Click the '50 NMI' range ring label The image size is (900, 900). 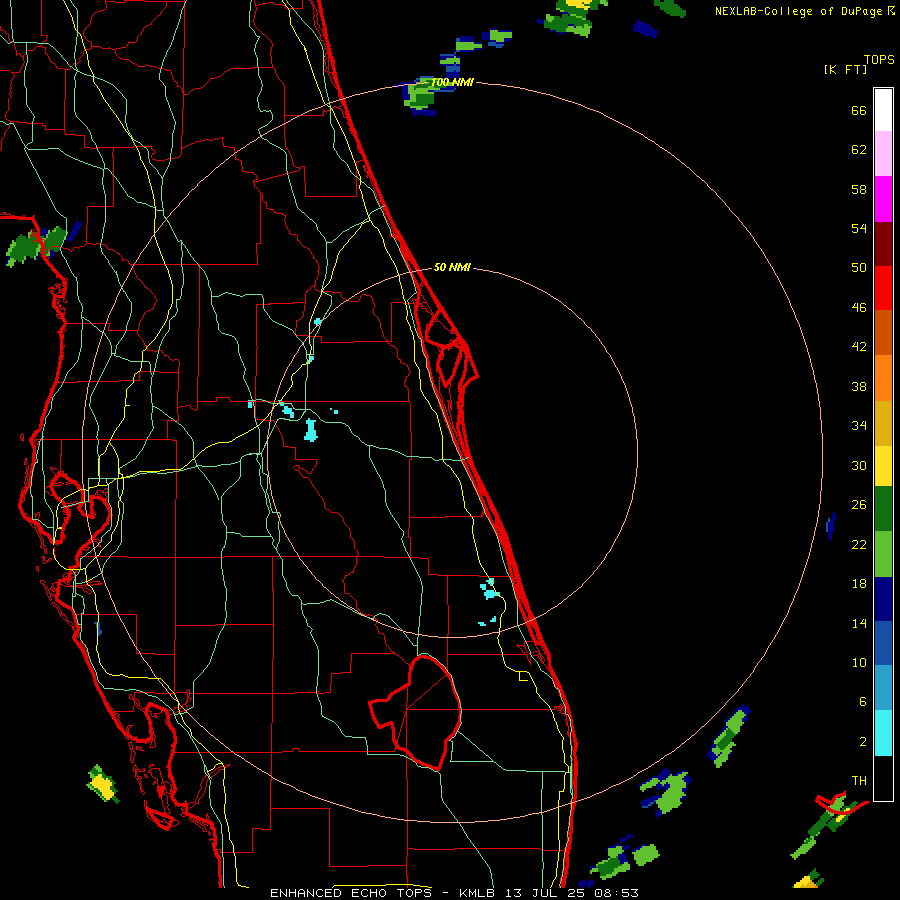[452, 267]
